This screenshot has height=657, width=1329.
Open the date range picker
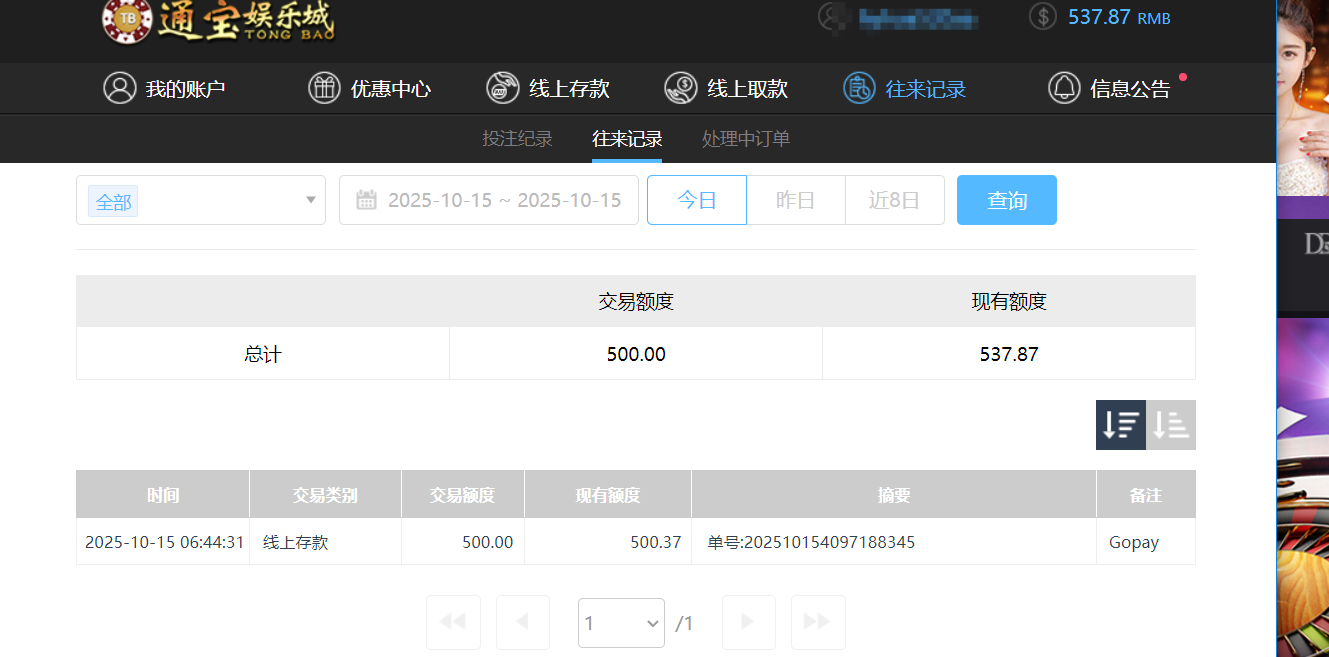click(x=489, y=199)
